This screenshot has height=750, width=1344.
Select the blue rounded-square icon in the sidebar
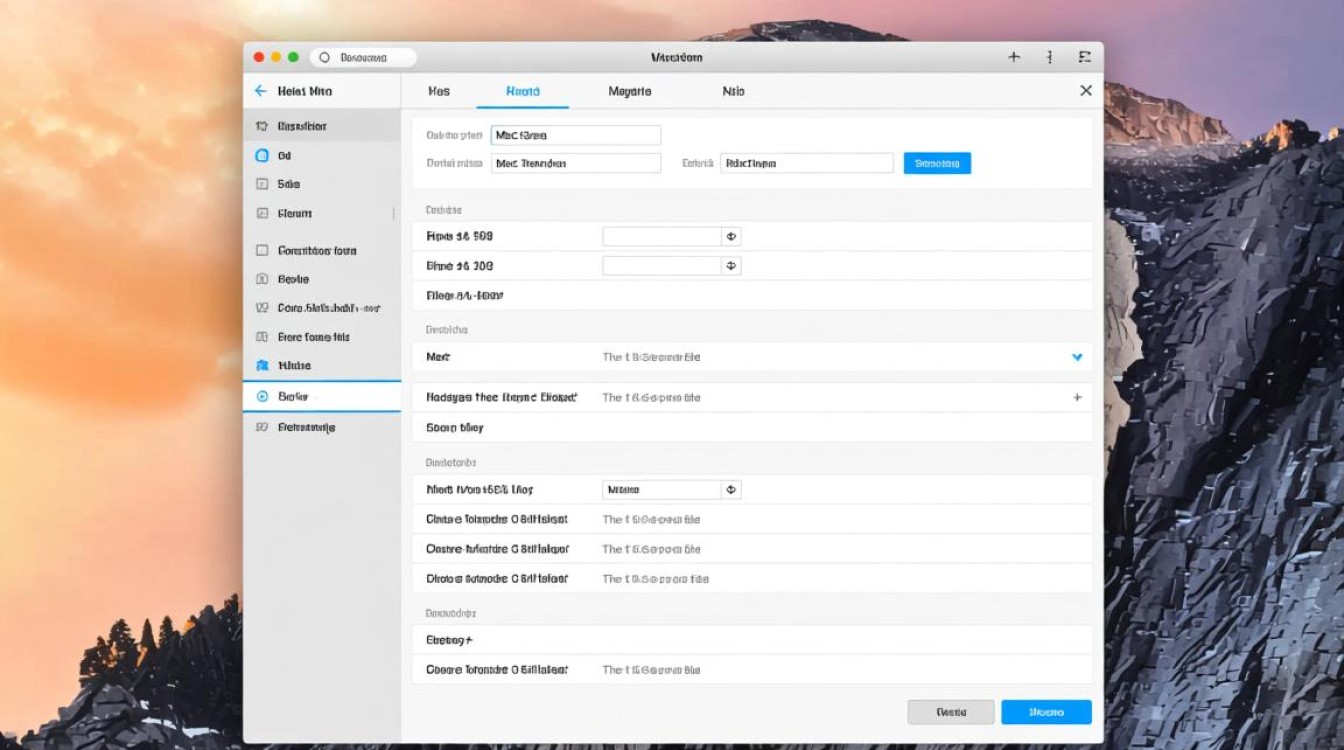click(262, 155)
